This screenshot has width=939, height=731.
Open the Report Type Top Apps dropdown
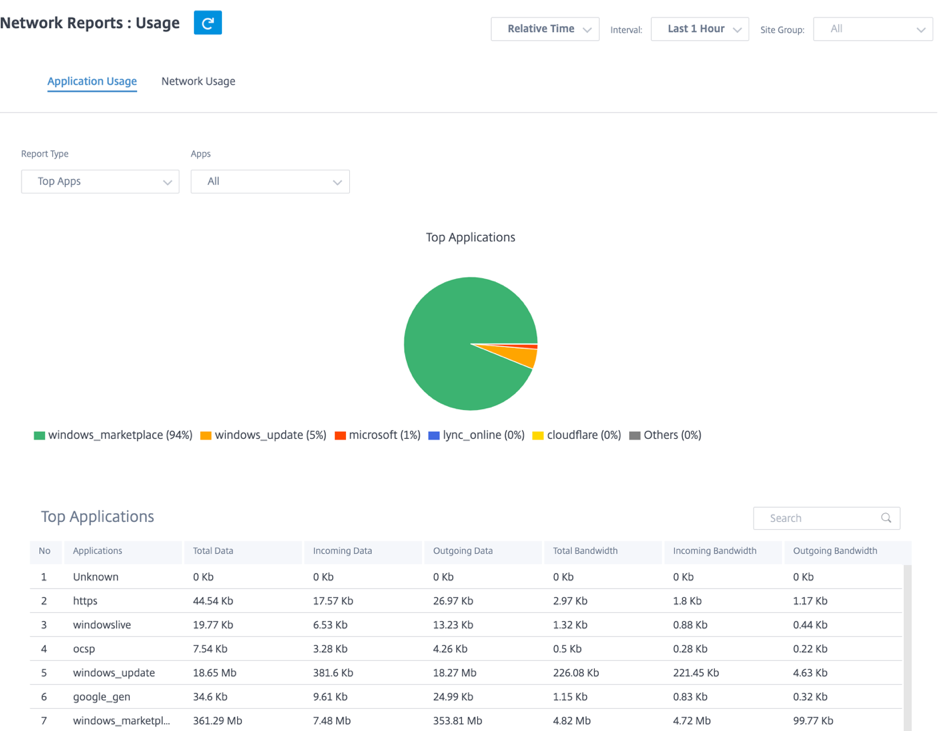pos(100,181)
